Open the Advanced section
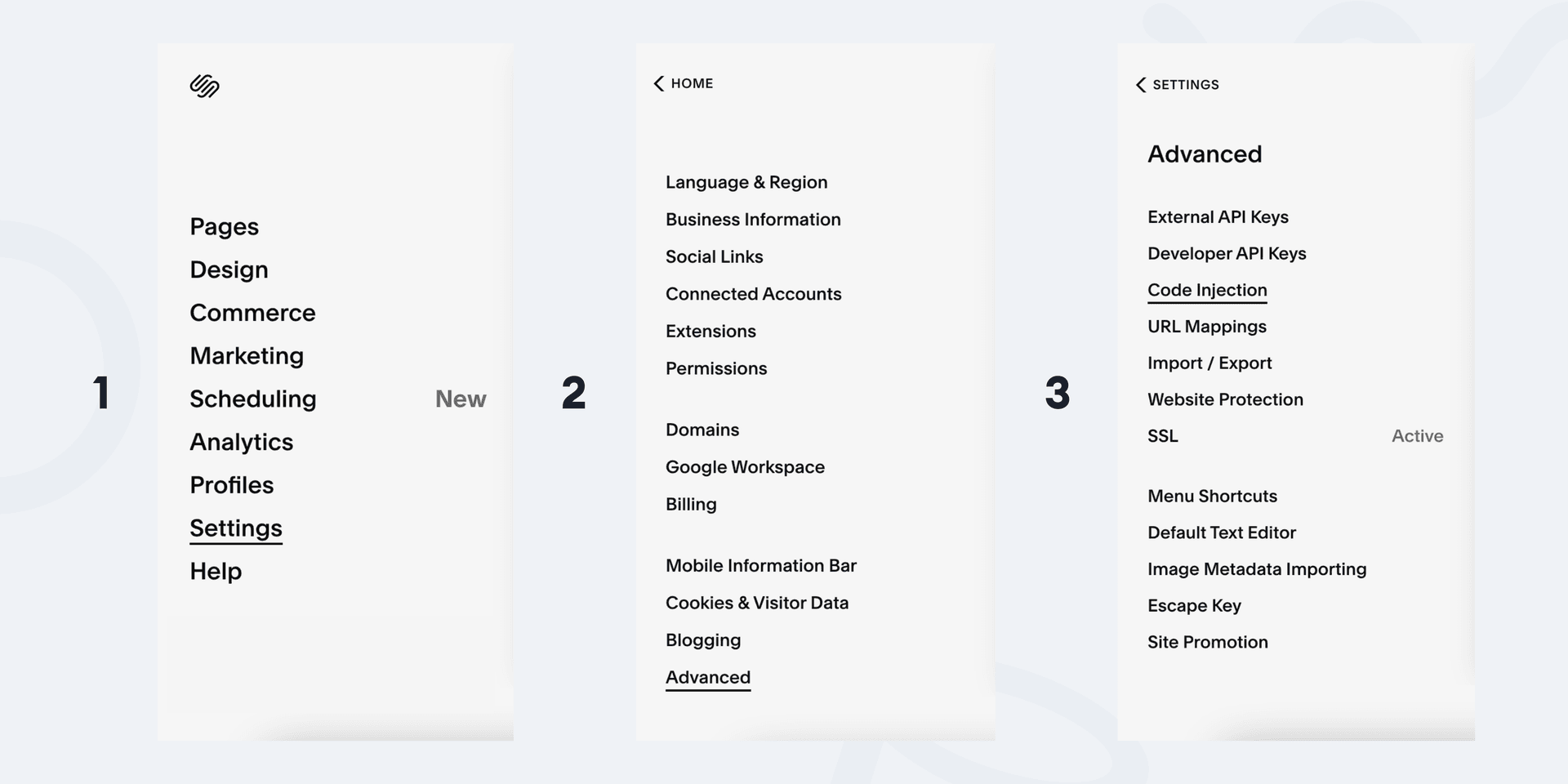 [707, 676]
